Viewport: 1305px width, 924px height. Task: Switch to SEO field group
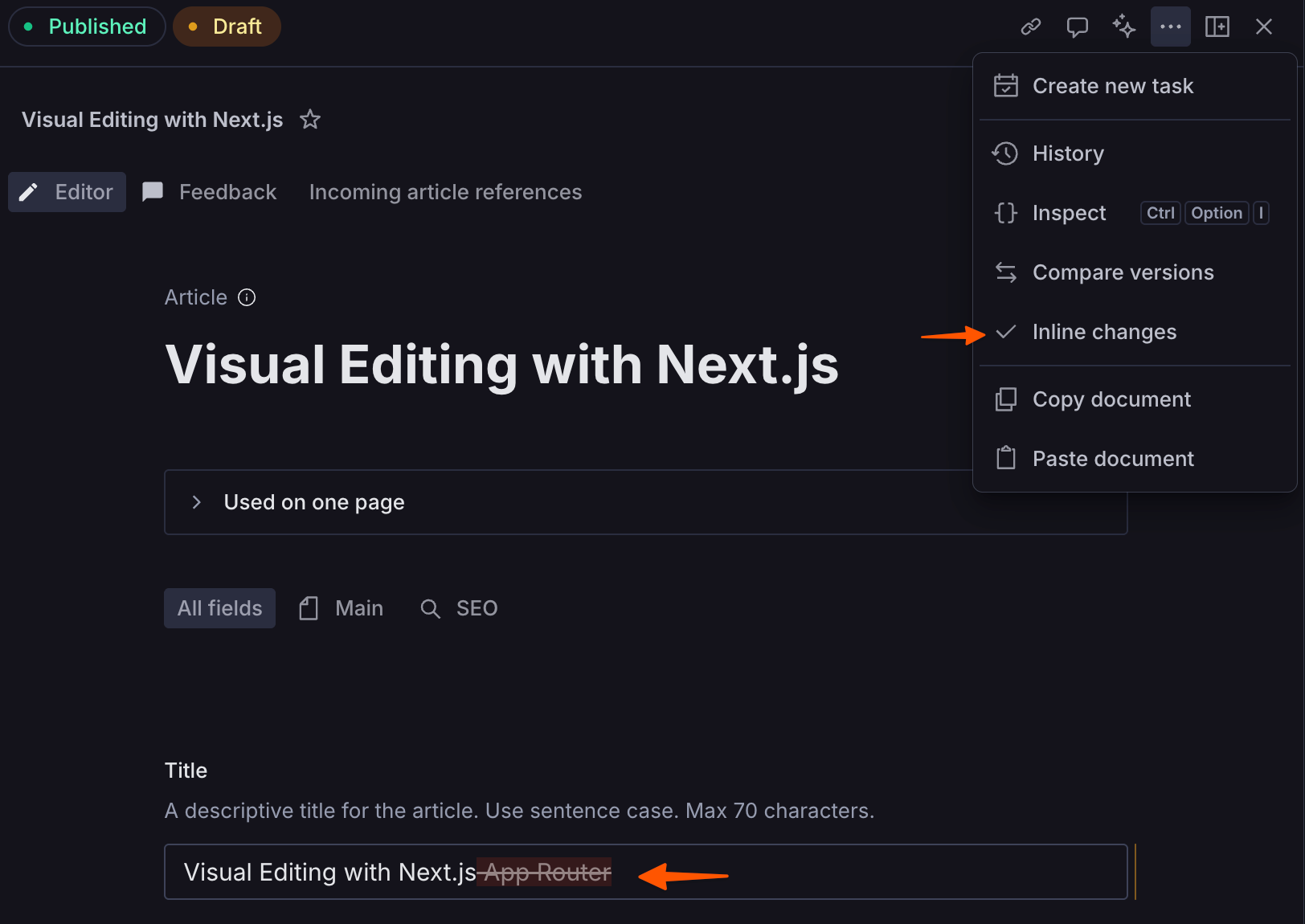[460, 608]
